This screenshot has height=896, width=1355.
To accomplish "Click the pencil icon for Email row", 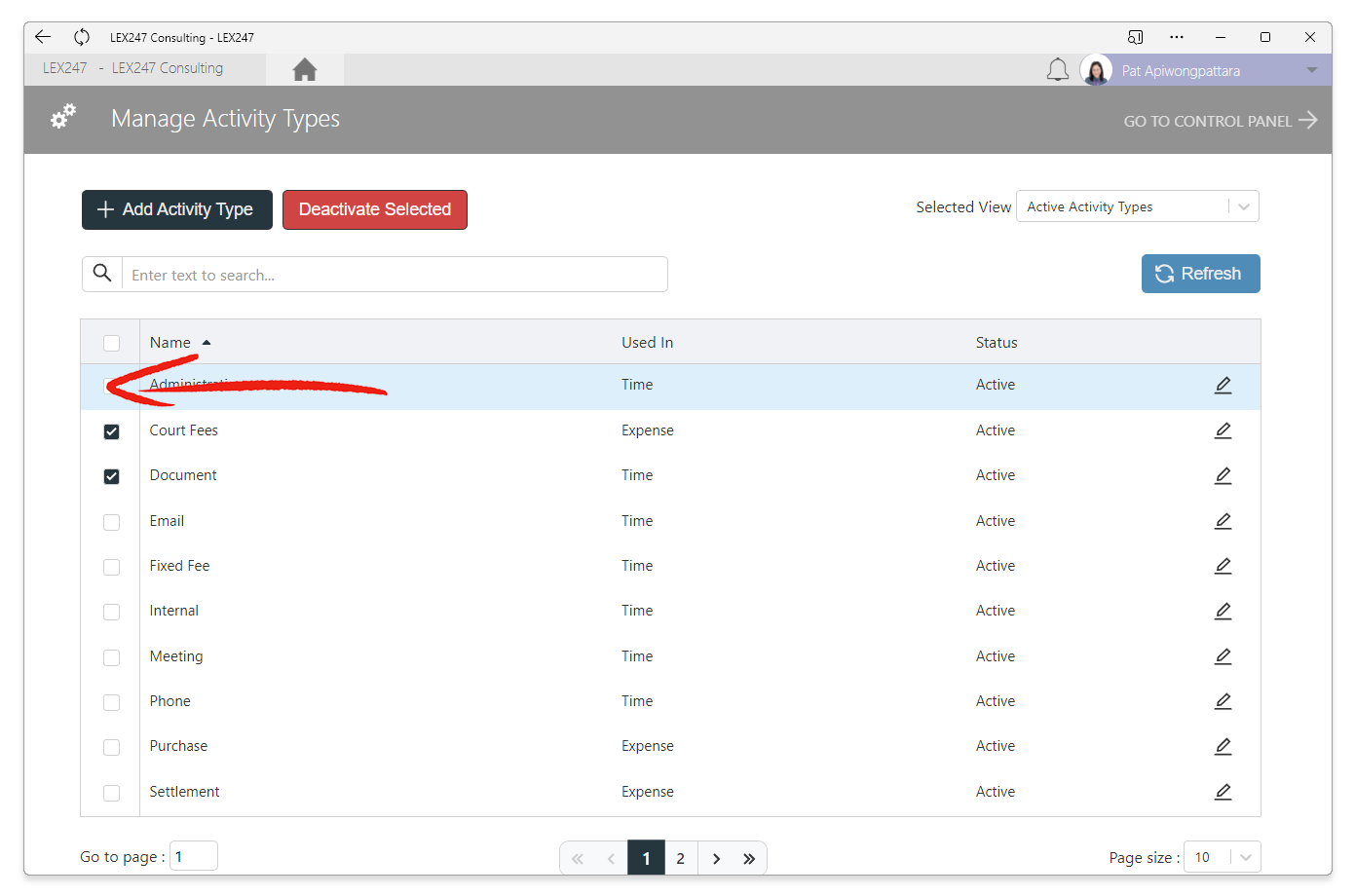I will point(1223,521).
